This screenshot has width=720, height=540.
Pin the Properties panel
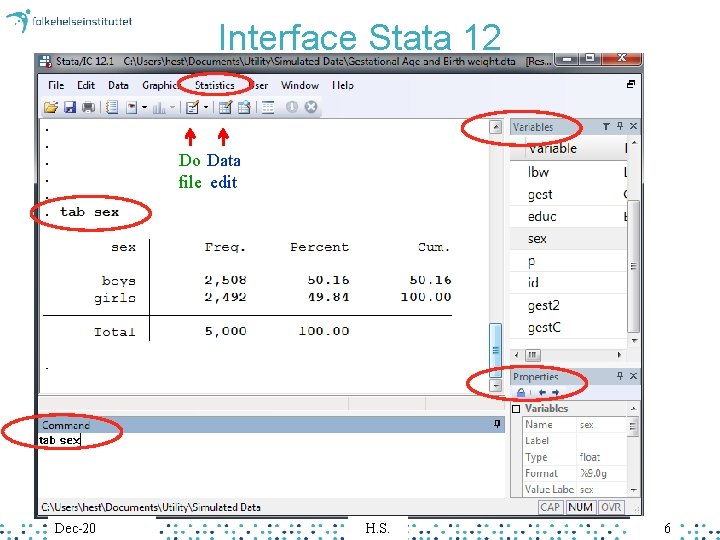(x=620, y=376)
